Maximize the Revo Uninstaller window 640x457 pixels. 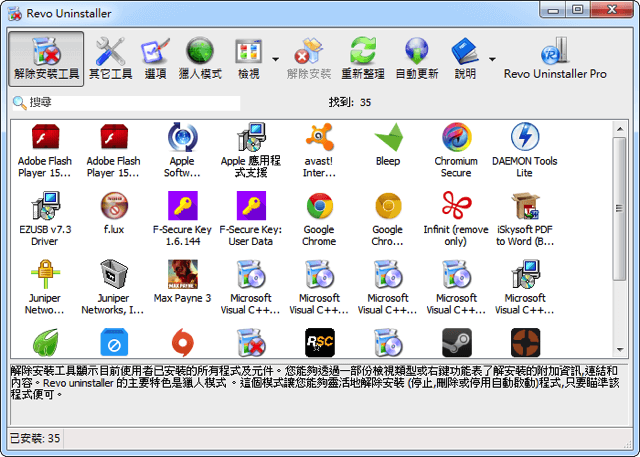(578, 10)
